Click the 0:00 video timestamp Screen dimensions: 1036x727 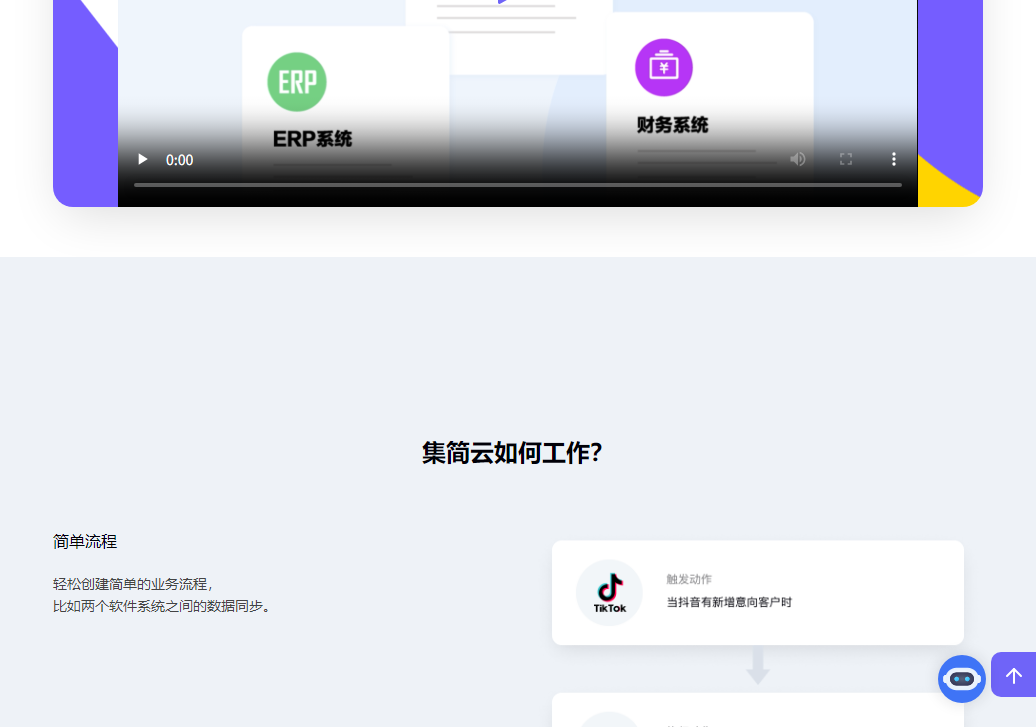tap(179, 160)
